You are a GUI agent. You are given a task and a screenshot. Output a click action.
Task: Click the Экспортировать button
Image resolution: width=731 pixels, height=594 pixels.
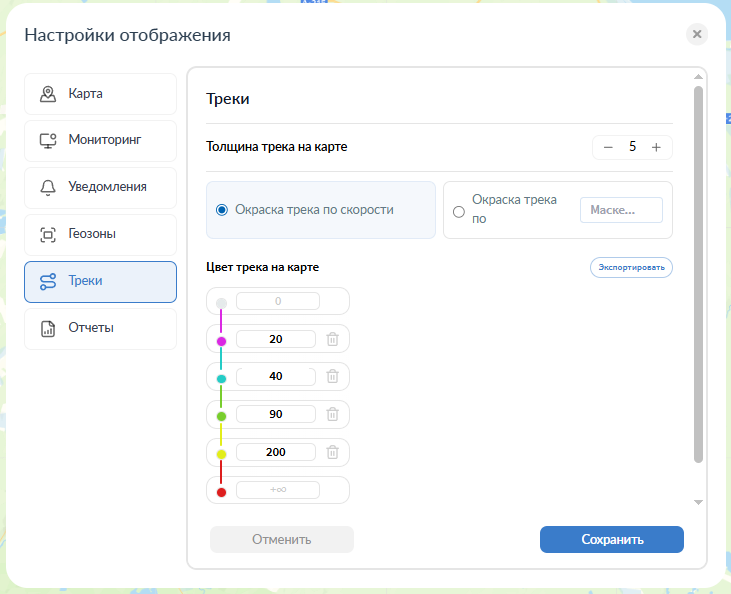pyautogui.click(x=631, y=268)
